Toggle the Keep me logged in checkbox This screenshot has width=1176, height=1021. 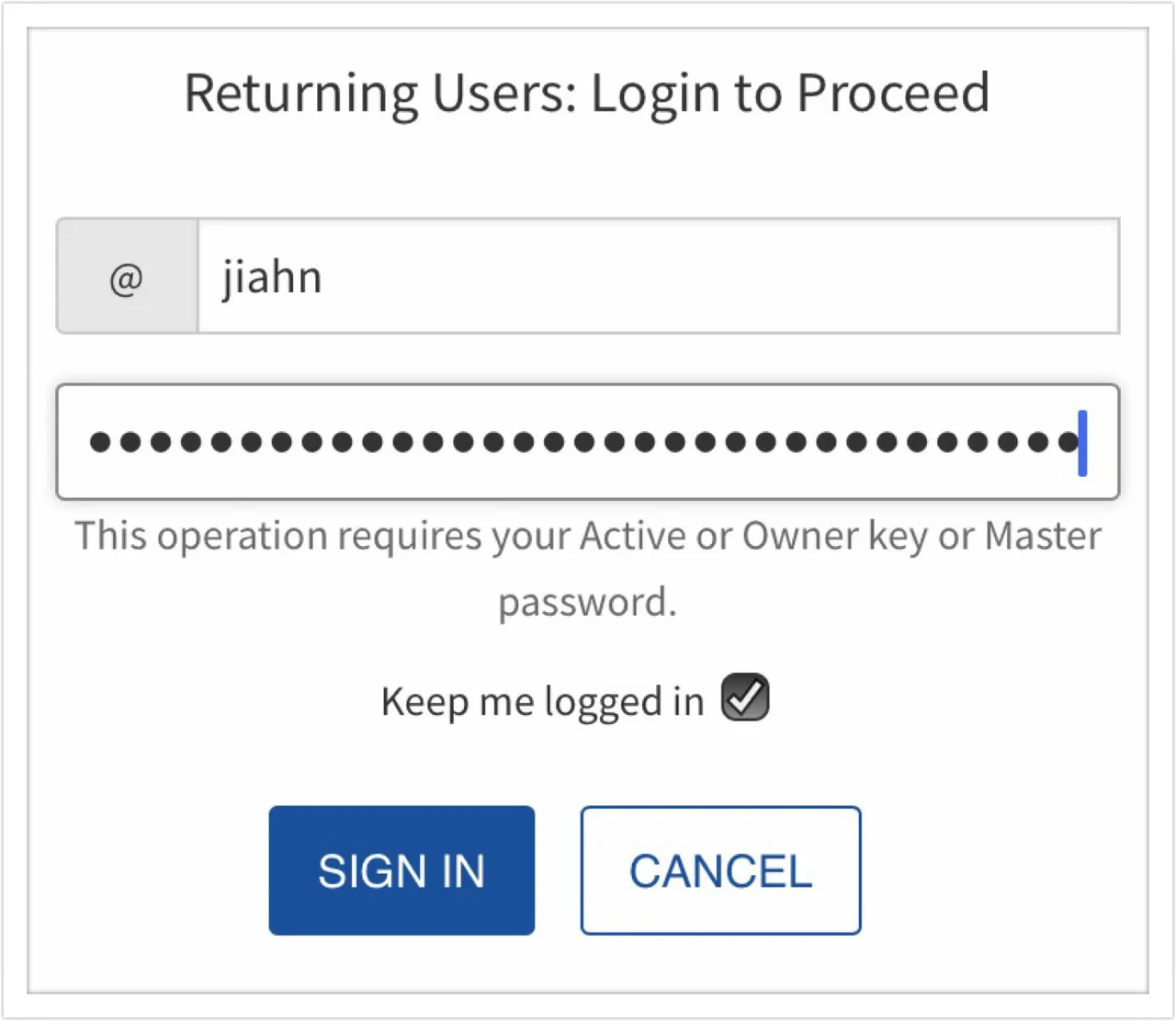point(744,698)
